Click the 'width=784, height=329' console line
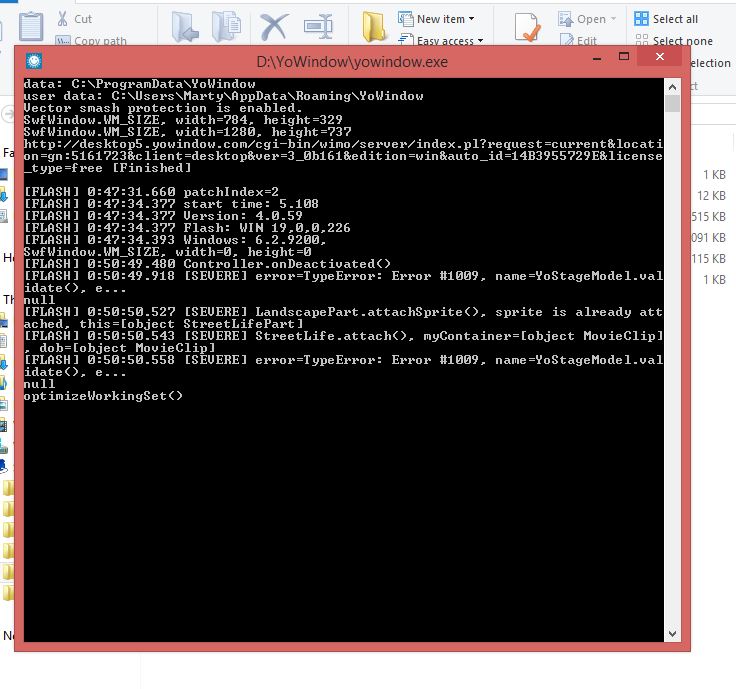 coord(183,120)
